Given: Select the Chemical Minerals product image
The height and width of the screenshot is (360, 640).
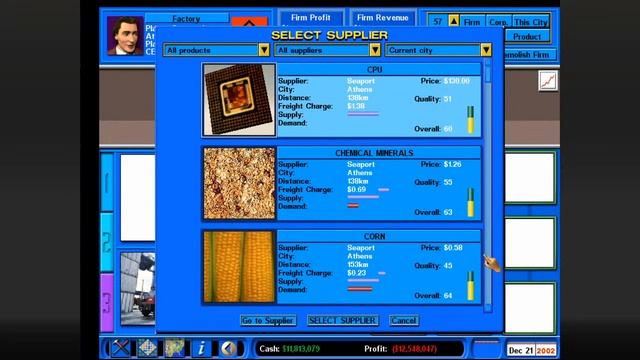Looking at the screenshot, I should tap(240, 183).
